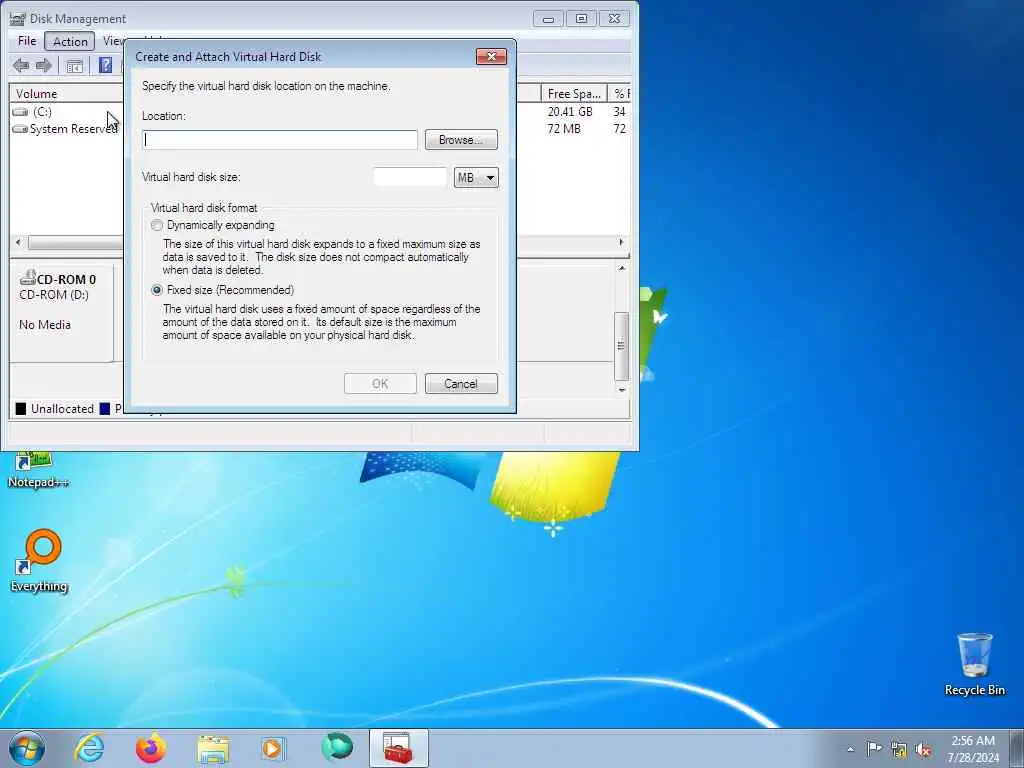Open the MB size unit dropdown

coord(476,178)
